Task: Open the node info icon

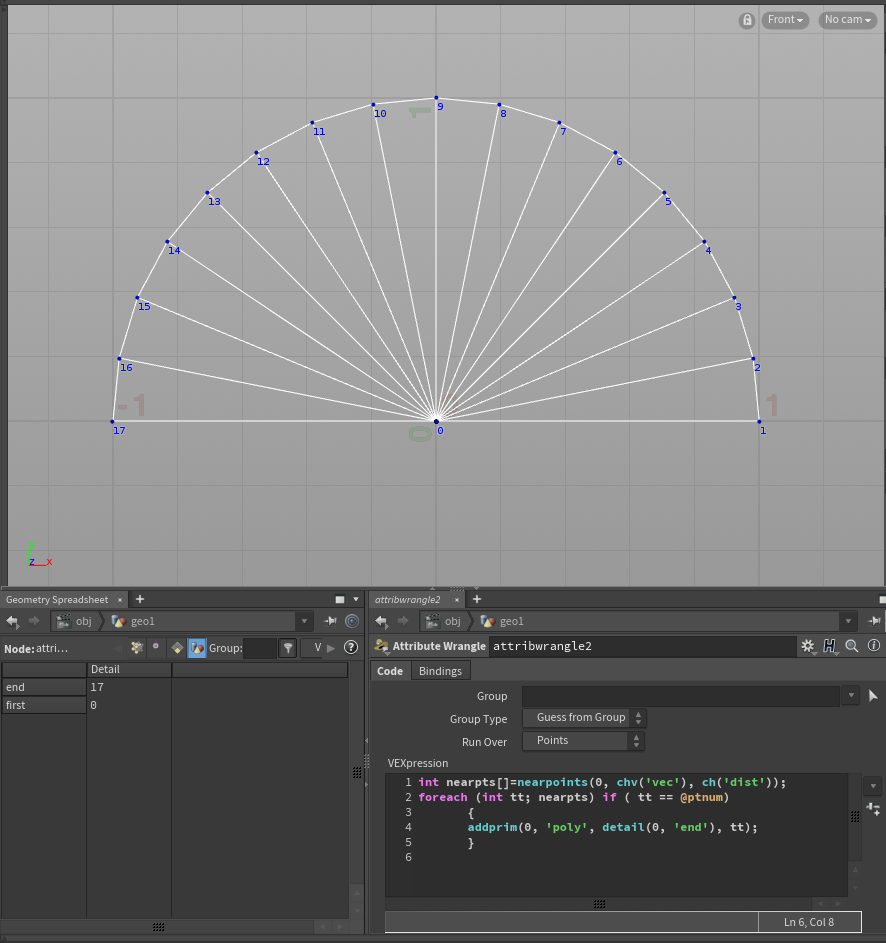Action: [874, 647]
